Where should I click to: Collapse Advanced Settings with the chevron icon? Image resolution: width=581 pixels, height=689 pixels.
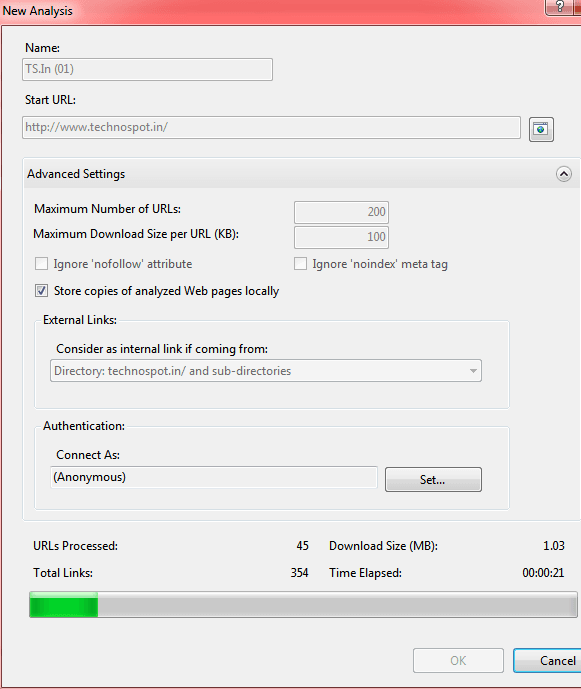pyautogui.click(x=564, y=174)
